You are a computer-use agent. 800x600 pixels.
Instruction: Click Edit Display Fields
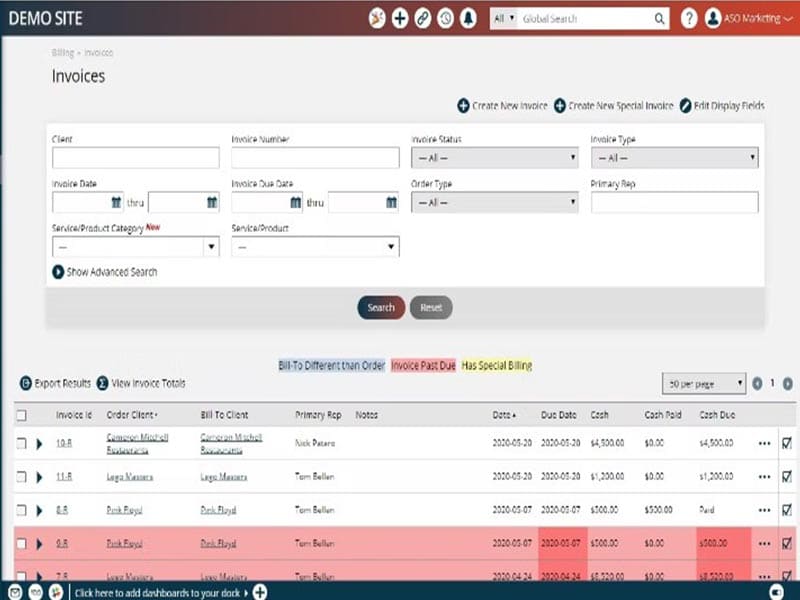(722, 106)
